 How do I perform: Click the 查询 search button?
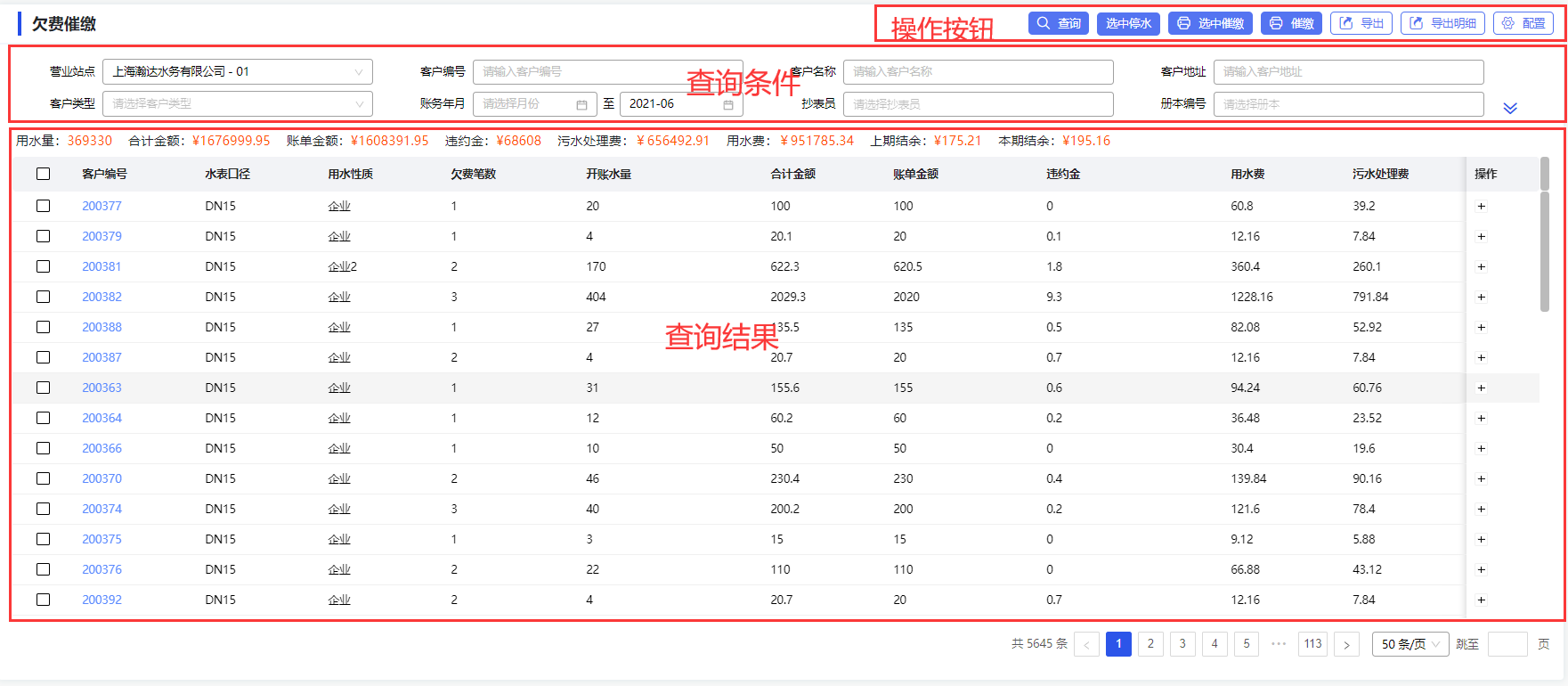1058,23
